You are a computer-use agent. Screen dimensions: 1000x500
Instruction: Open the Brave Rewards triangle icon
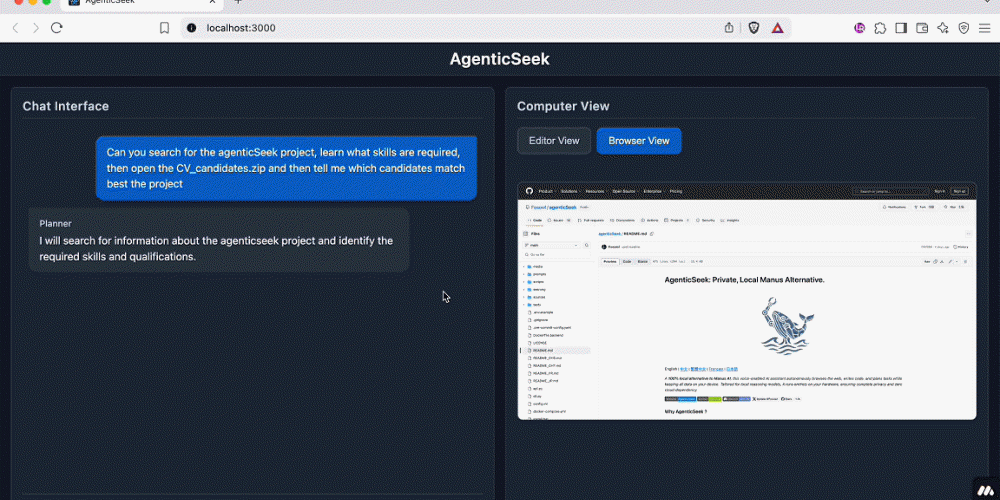click(777, 28)
